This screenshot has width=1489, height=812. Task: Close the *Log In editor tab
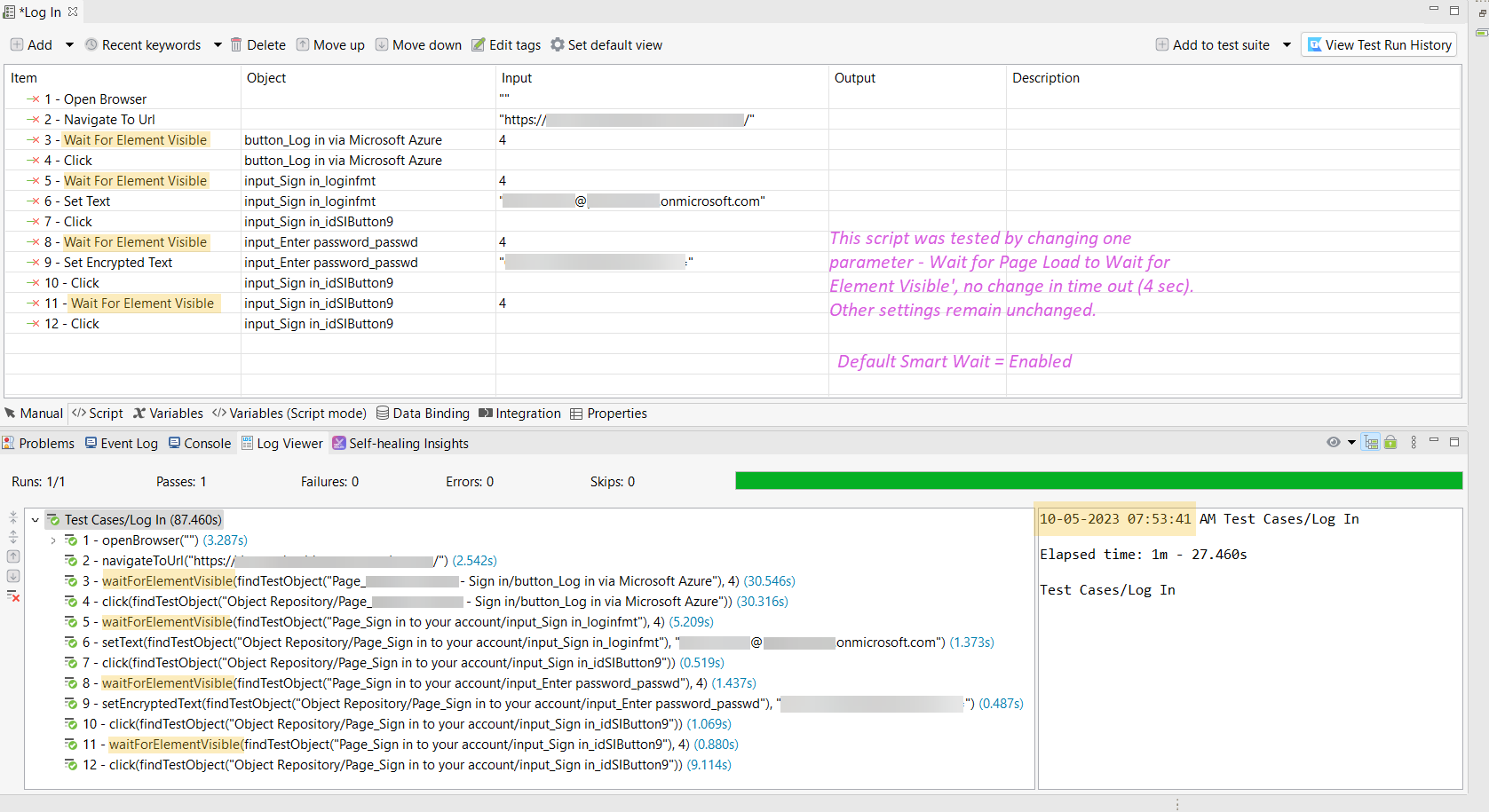pyautogui.click(x=73, y=12)
